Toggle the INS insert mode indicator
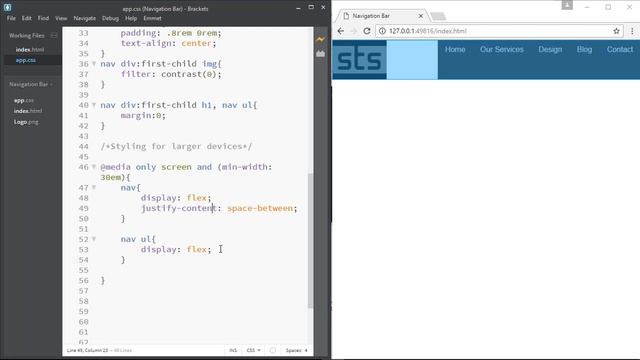The image size is (640, 360). (233, 350)
